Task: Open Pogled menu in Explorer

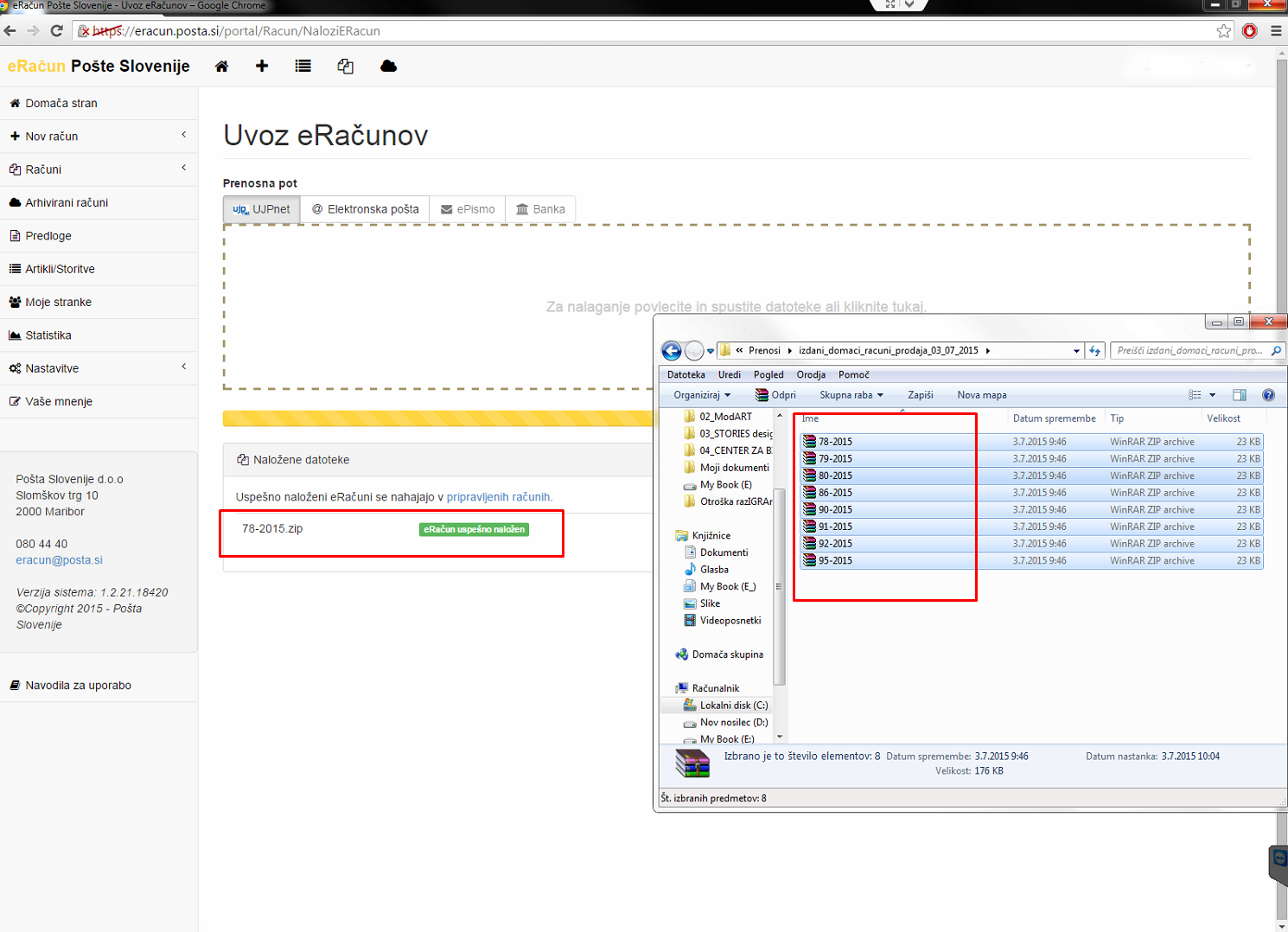Action: pos(768,375)
